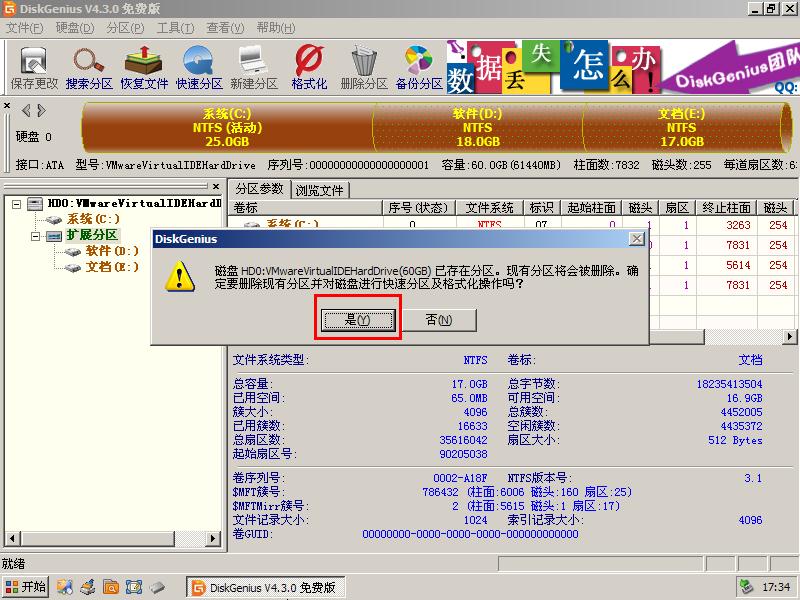This screenshot has height=600, width=800.
Task: Click the folder quick launch icon in taskbar
Action: (x=111, y=587)
